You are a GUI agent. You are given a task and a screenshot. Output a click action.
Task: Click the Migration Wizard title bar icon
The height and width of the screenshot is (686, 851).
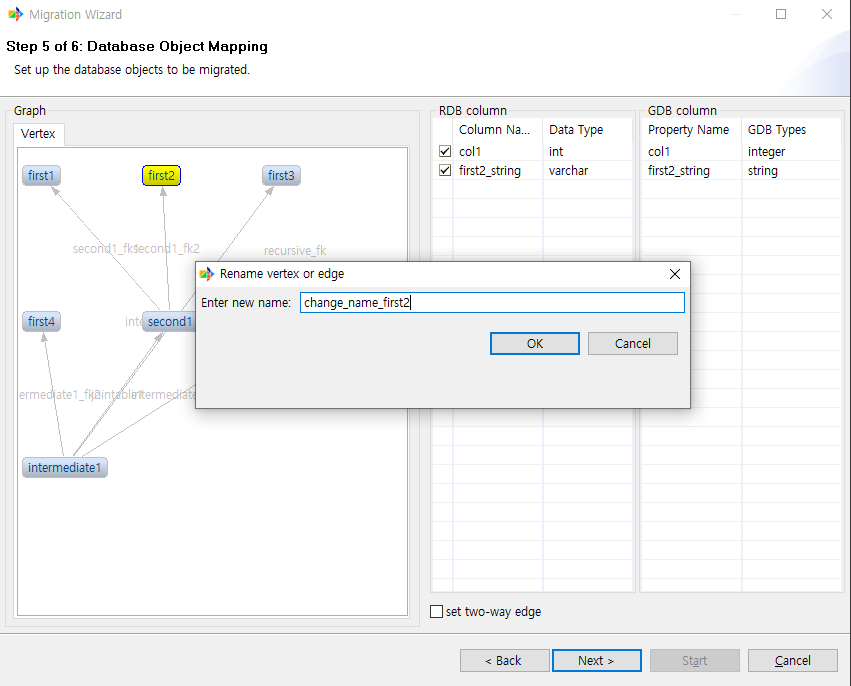14,14
